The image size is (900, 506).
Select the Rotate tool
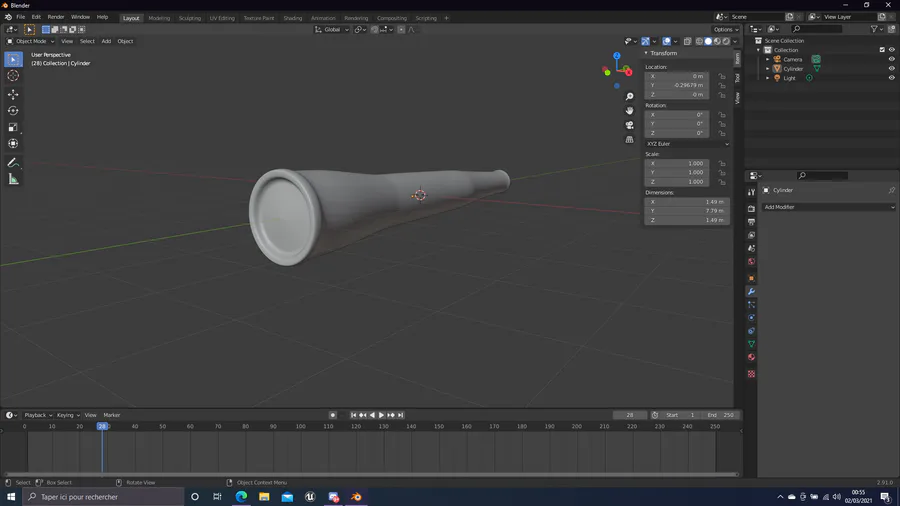pos(13,111)
